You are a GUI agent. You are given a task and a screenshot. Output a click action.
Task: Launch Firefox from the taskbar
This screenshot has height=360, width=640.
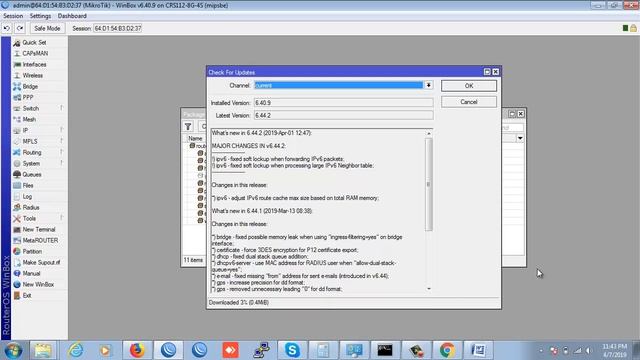137,350
